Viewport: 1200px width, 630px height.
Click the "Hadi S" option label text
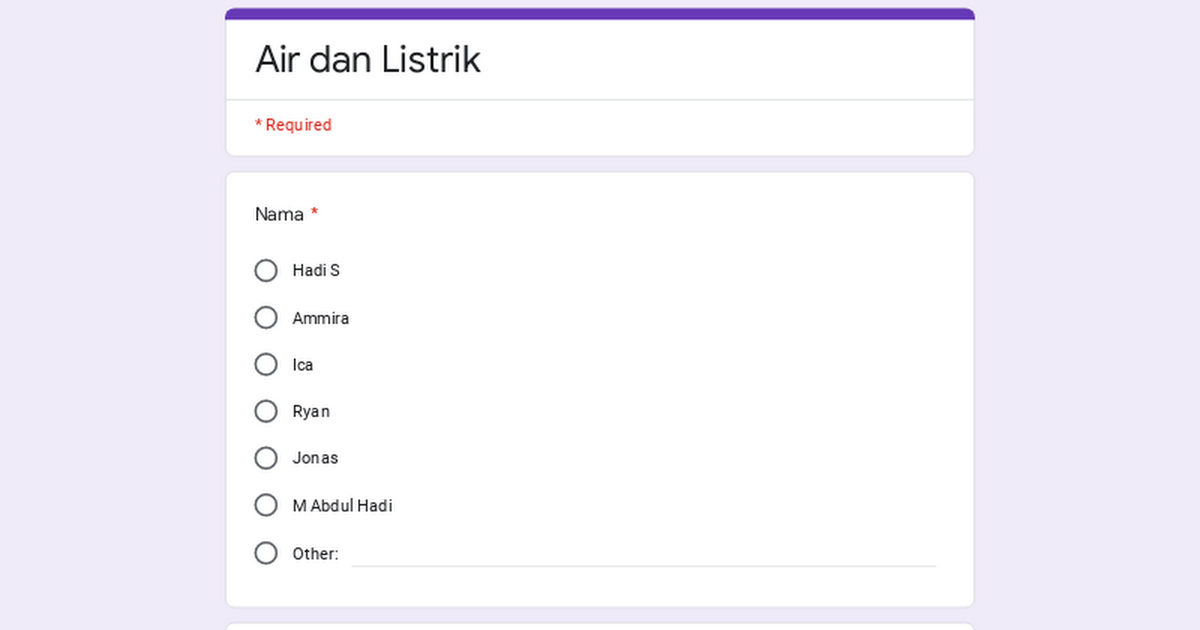pyautogui.click(x=316, y=270)
